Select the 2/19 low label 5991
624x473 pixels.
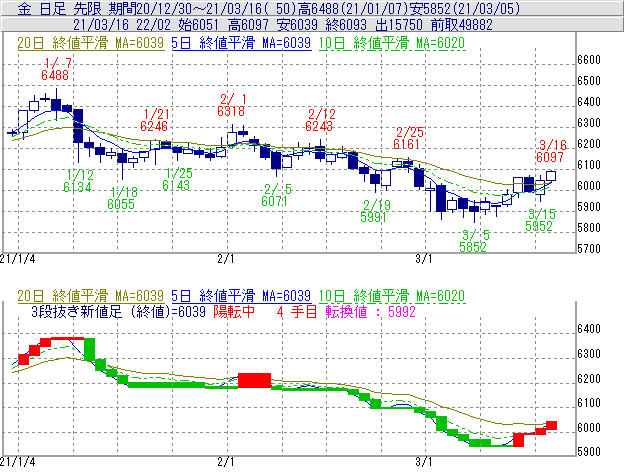374,216
